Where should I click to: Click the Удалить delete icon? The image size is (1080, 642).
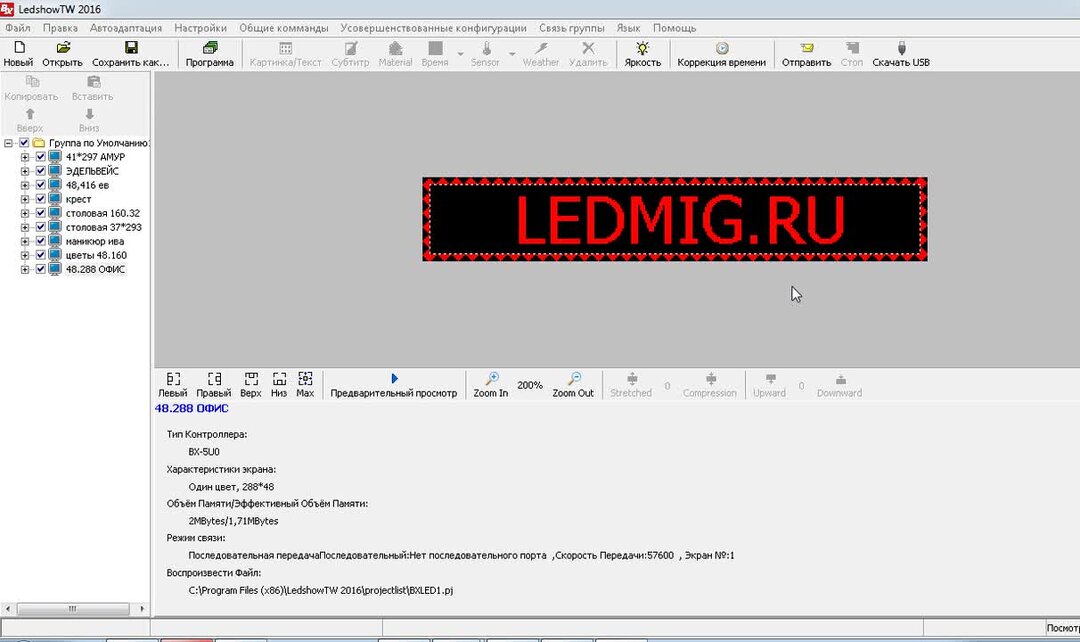click(x=588, y=48)
